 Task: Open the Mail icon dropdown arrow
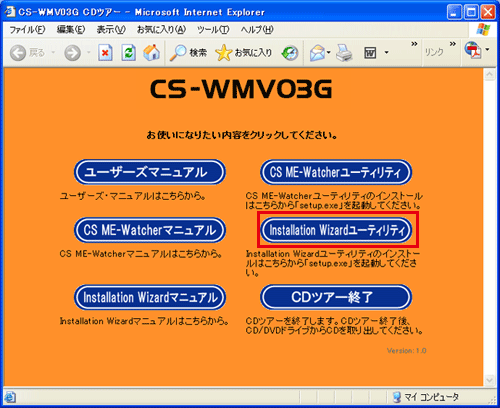click(329, 52)
